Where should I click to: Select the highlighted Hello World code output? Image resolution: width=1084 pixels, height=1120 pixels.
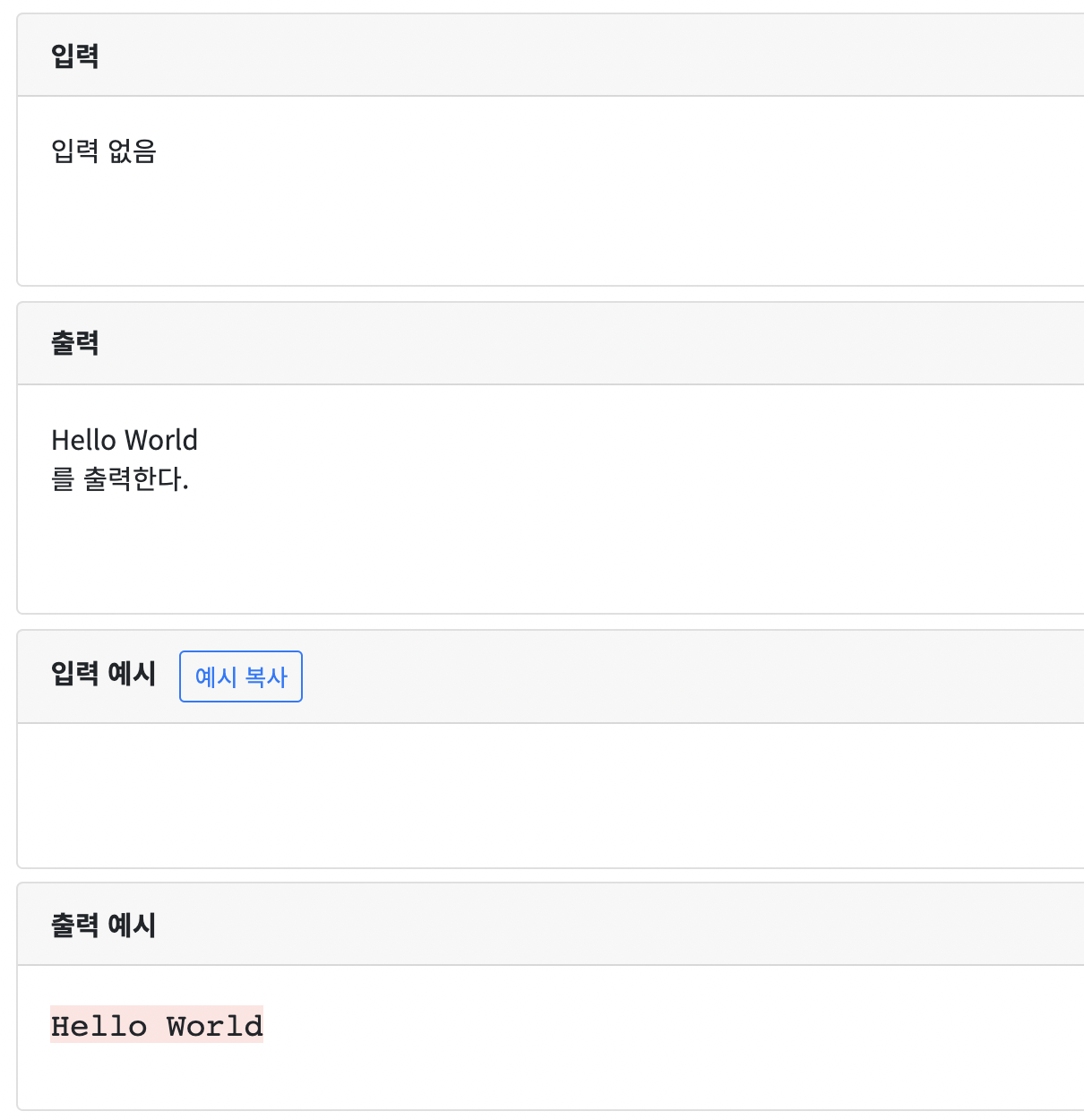coord(157,1025)
